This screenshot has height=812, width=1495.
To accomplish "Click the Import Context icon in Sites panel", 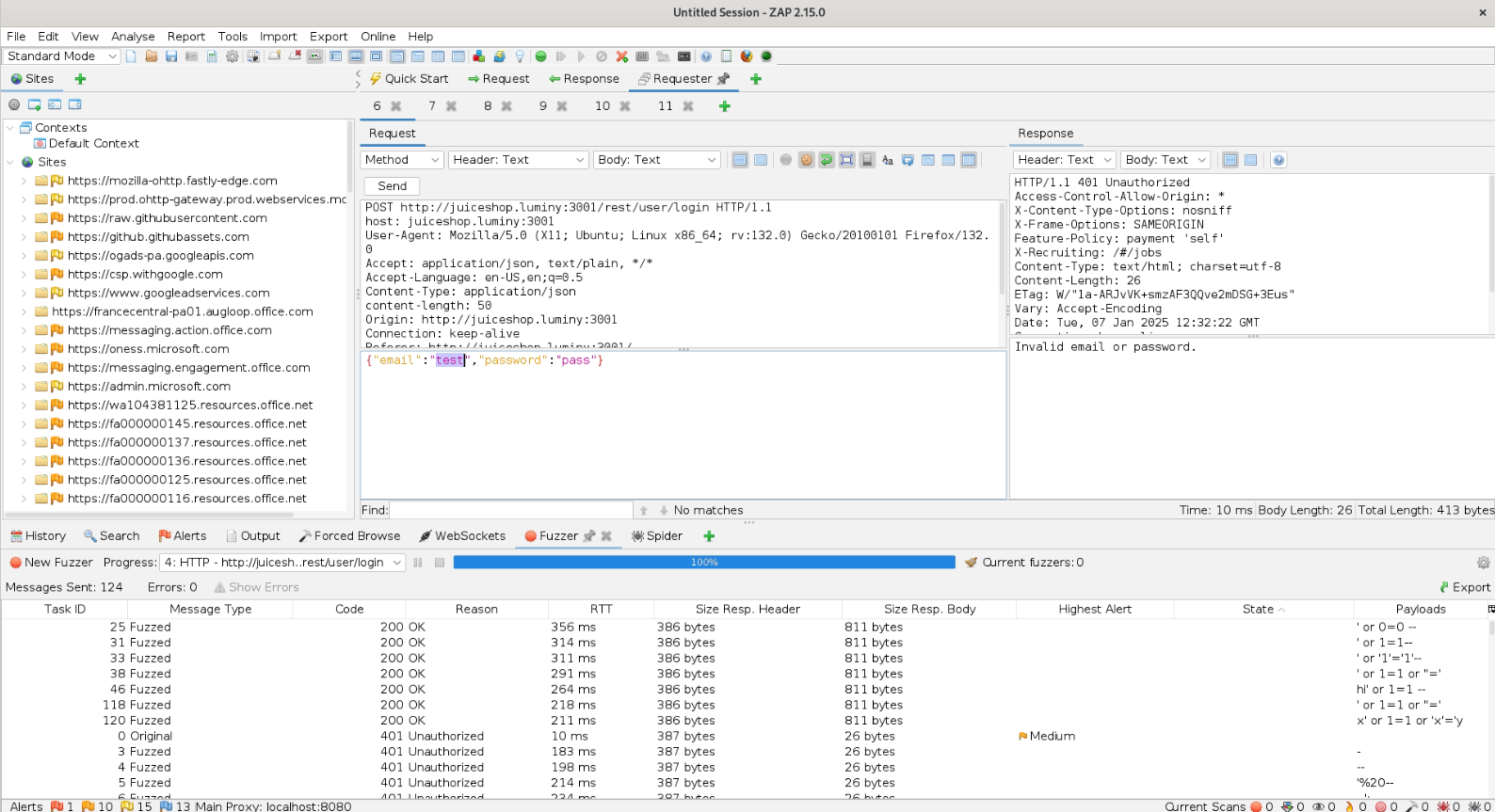I will pyautogui.click(x=55, y=104).
